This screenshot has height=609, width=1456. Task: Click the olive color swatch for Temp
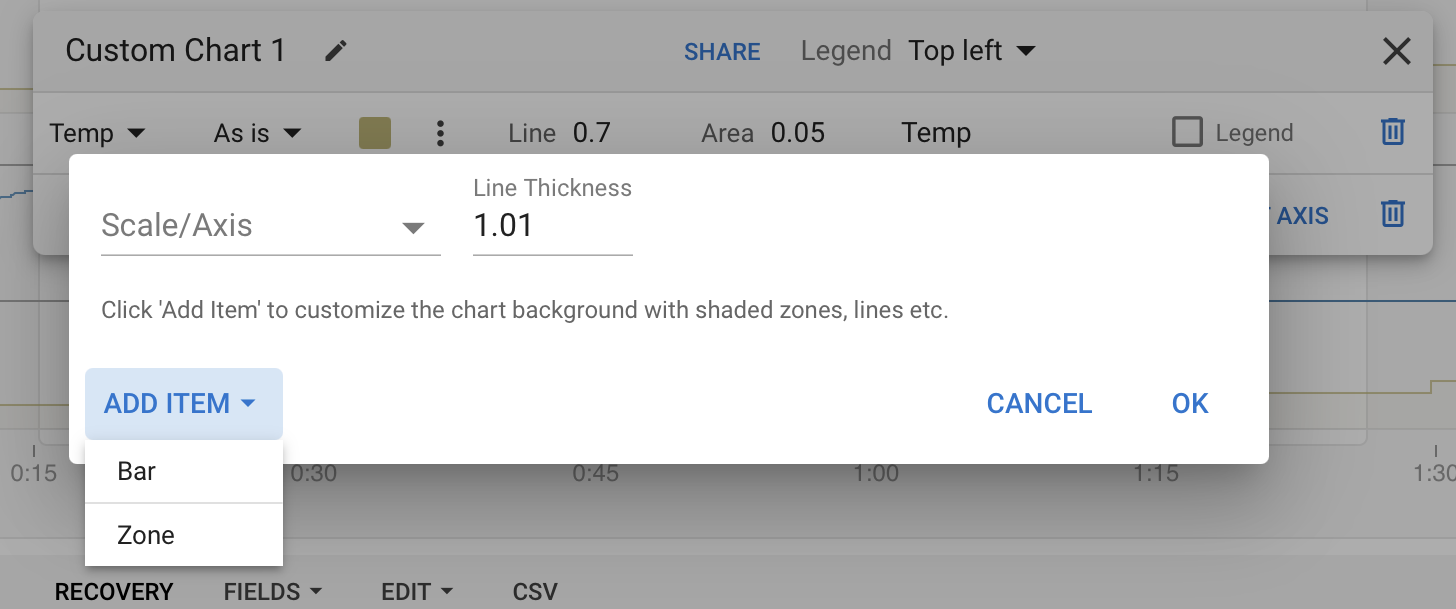pyautogui.click(x=375, y=133)
